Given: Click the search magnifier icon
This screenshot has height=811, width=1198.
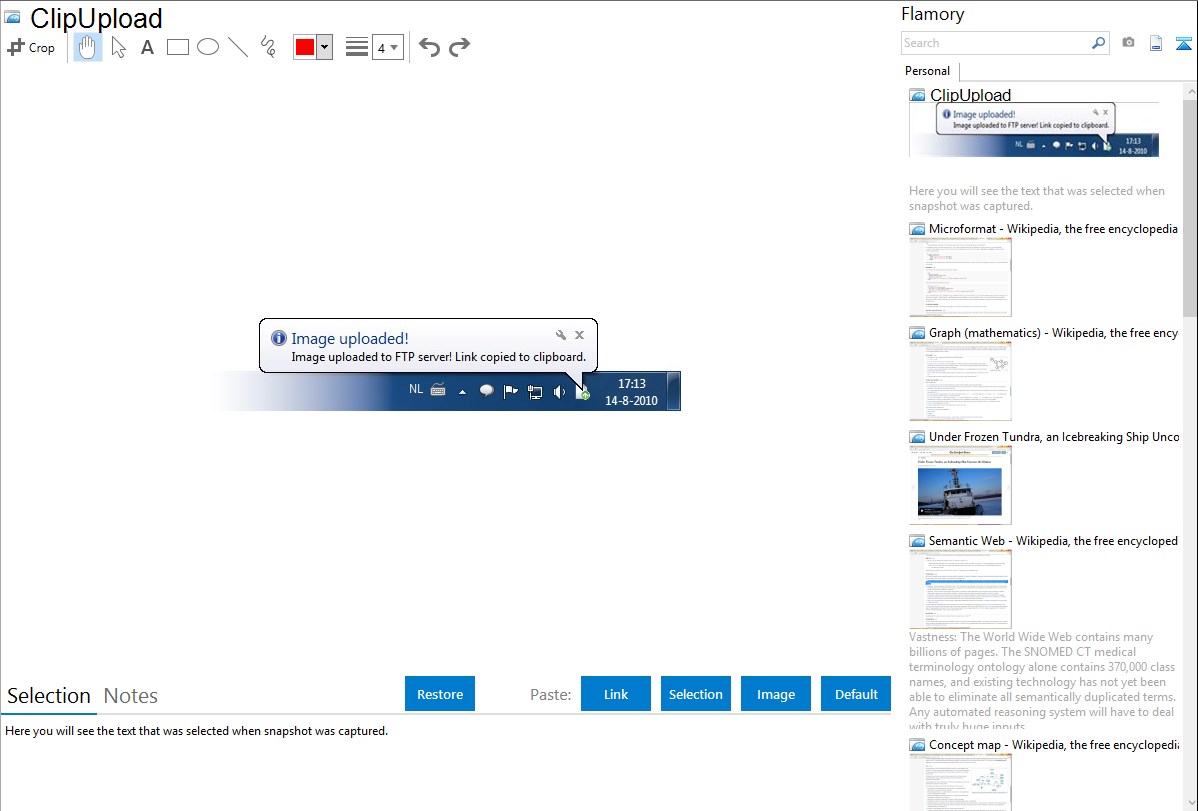Looking at the screenshot, I should pyautogui.click(x=1099, y=43).
